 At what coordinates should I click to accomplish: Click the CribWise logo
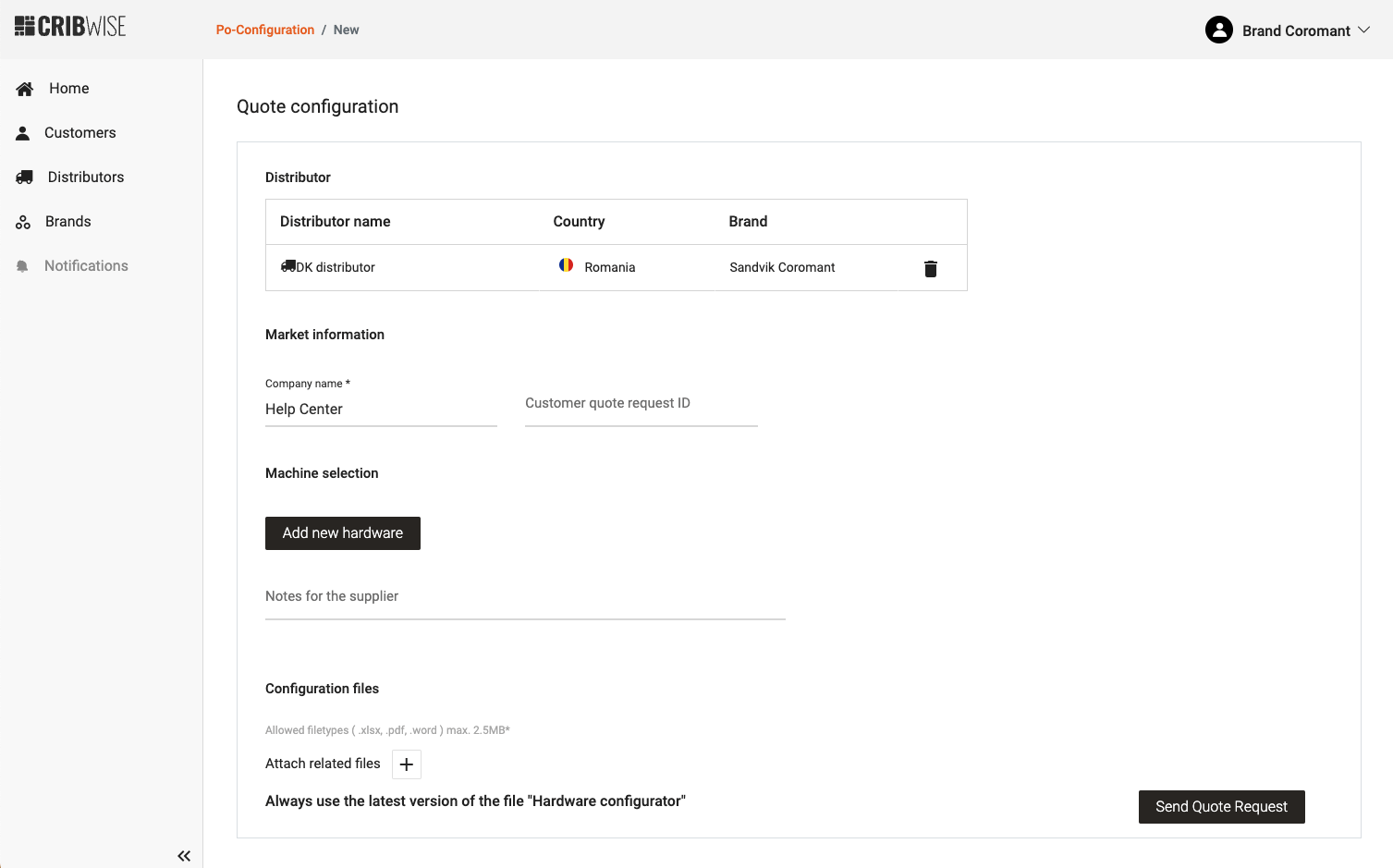[x=70, y=27]
